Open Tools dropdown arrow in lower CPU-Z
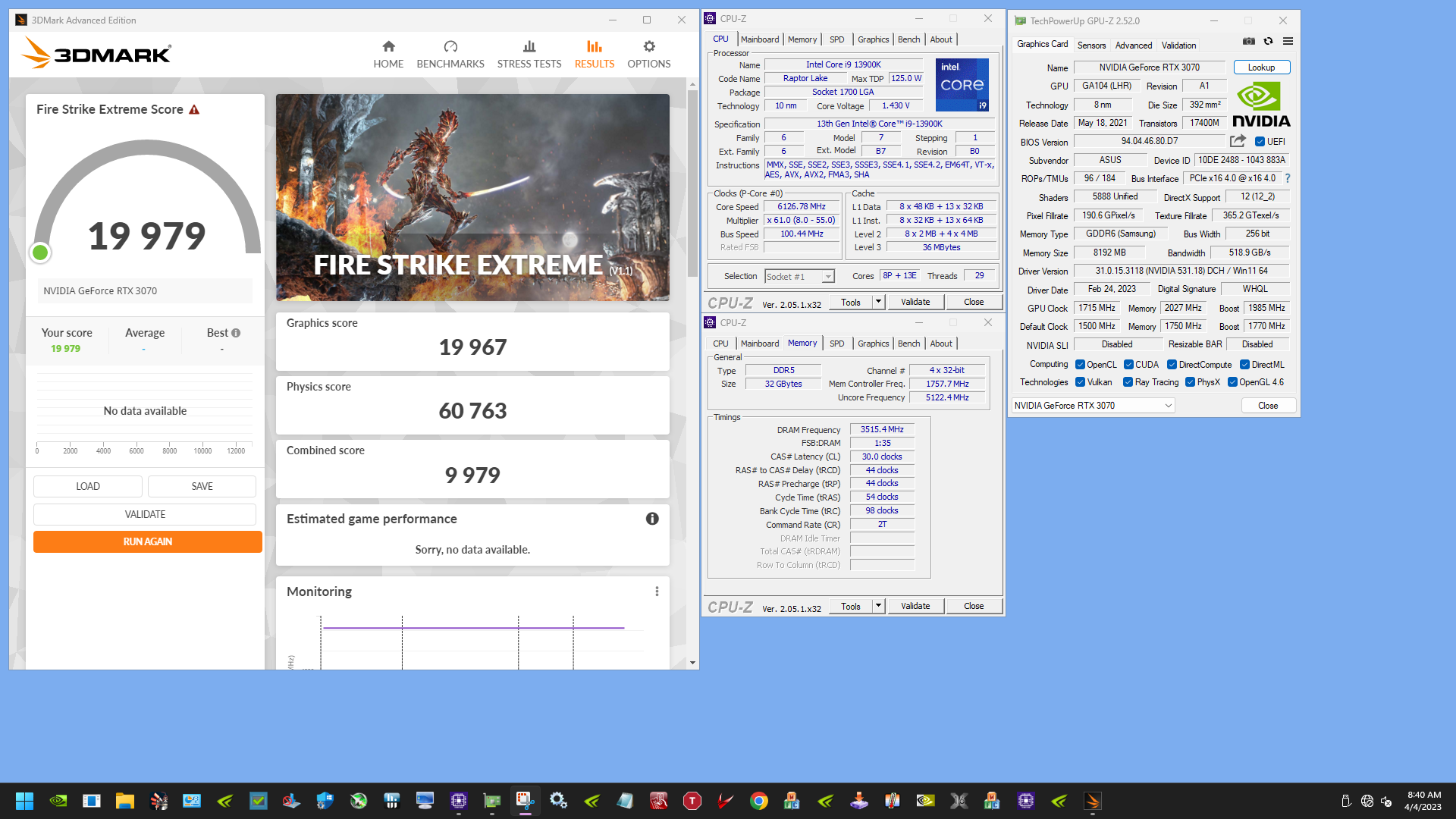The image size is (1456, 819). point(878,606)
